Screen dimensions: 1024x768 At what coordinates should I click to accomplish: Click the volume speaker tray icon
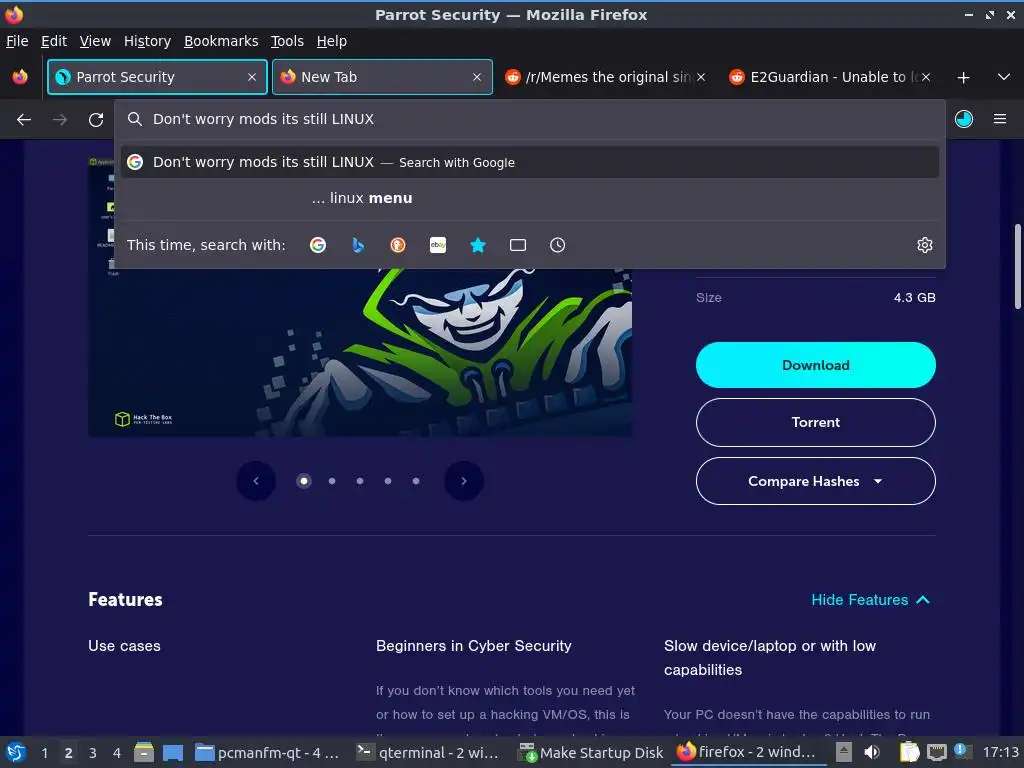tap(872, 752)
